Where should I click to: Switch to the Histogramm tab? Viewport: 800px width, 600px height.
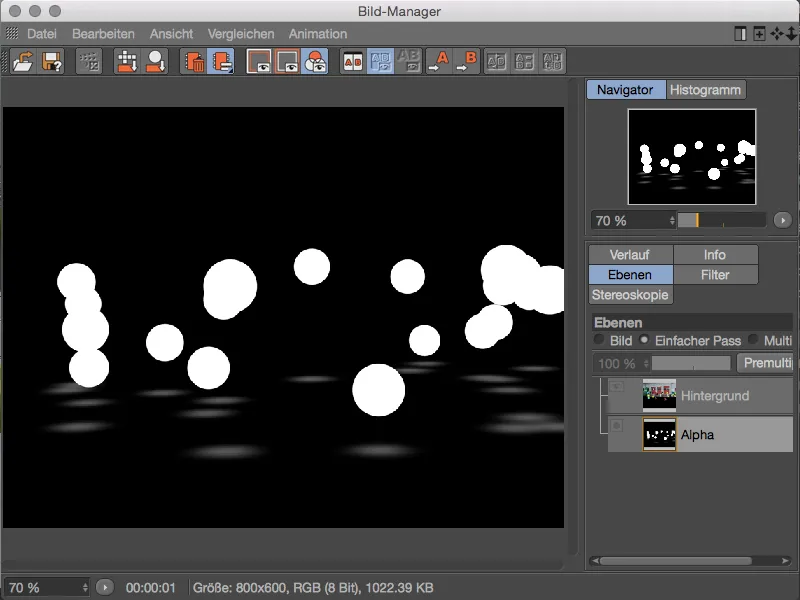[706, 90]
